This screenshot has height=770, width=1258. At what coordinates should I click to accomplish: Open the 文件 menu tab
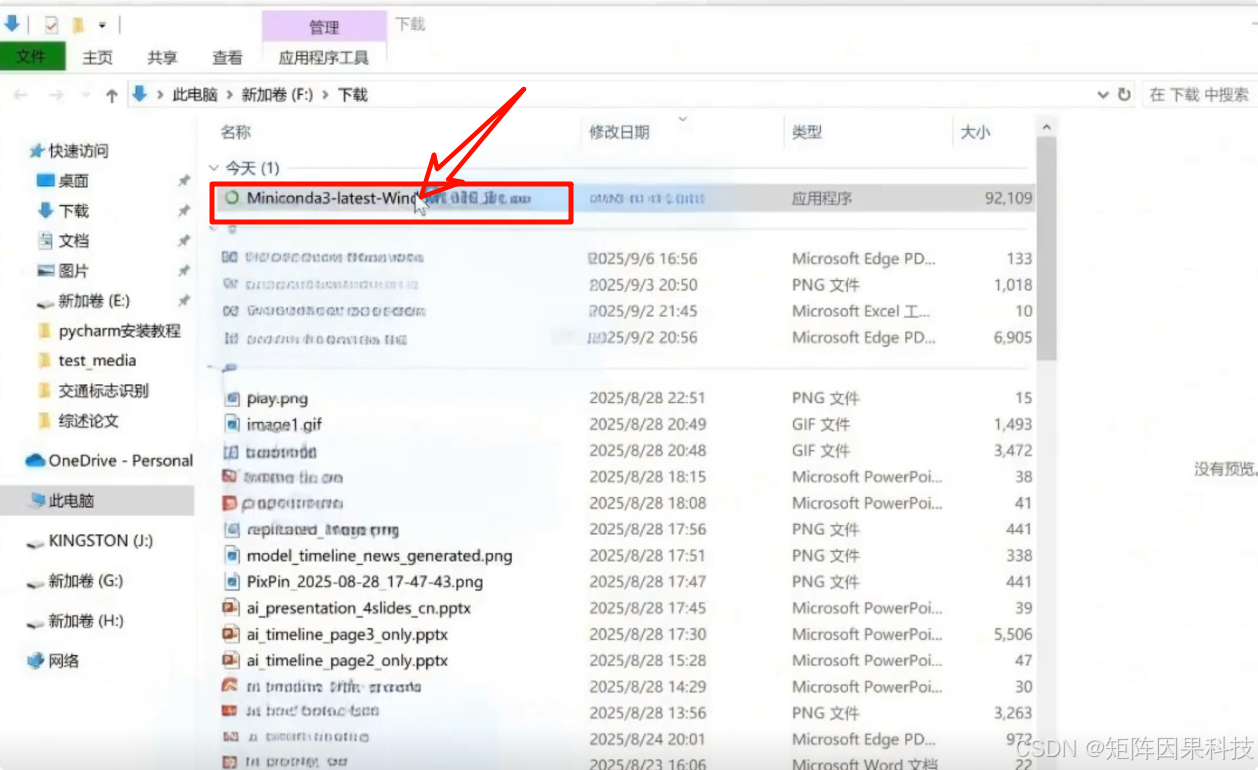[x=32, y=57]
